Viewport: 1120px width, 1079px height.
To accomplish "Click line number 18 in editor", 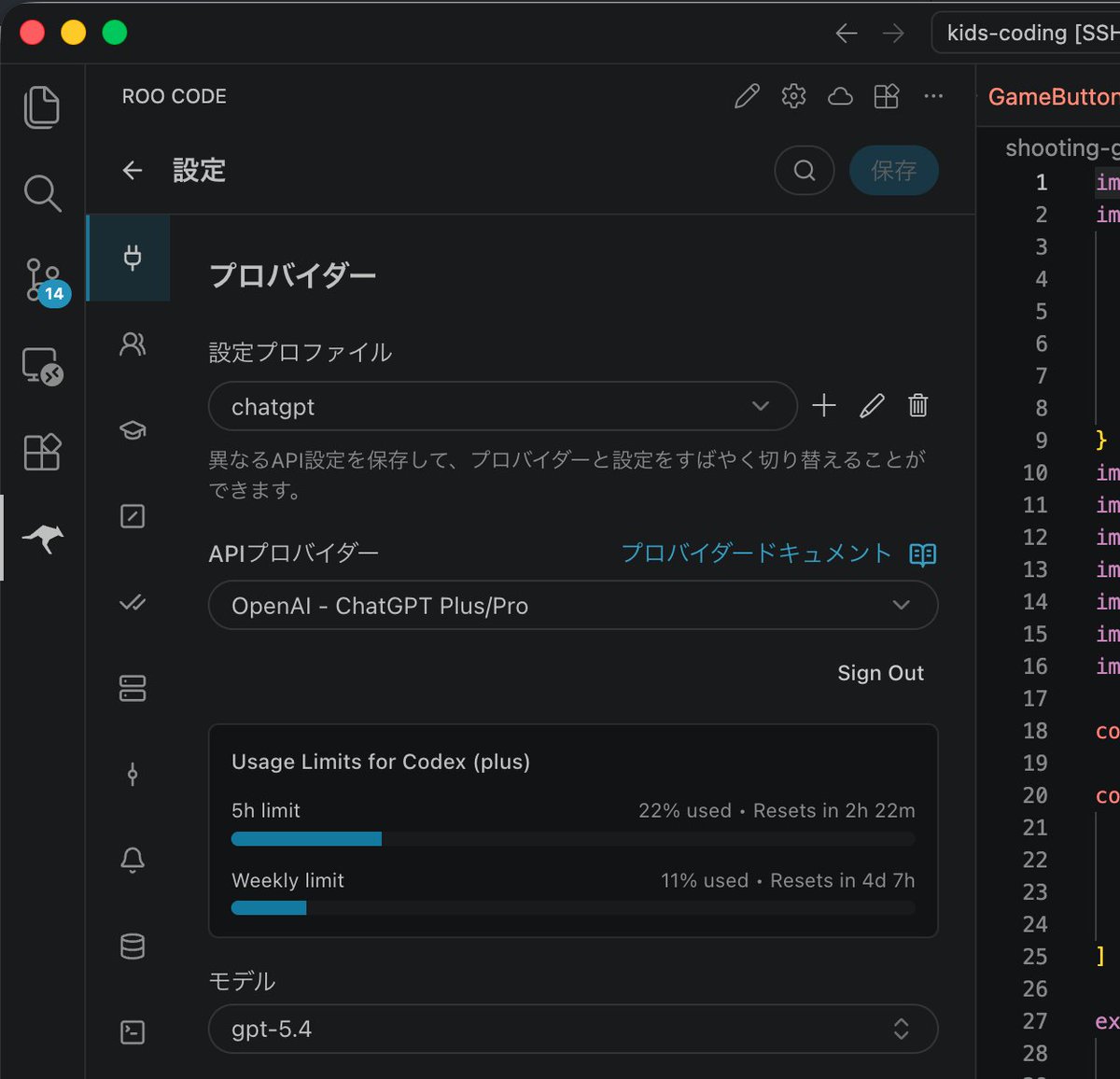I will point(1035,731).
